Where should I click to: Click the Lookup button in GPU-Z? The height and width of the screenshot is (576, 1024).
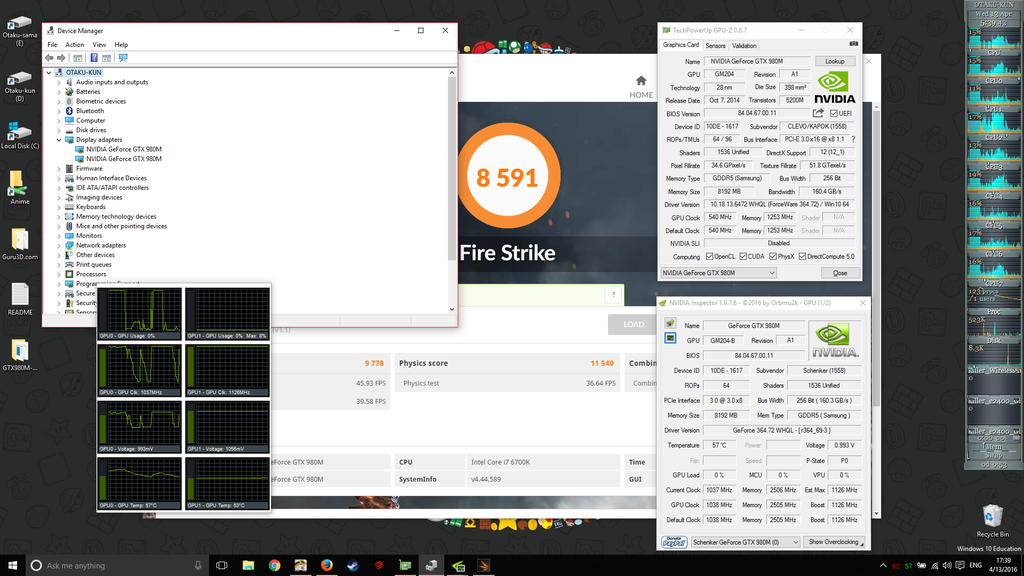[835, 61]
